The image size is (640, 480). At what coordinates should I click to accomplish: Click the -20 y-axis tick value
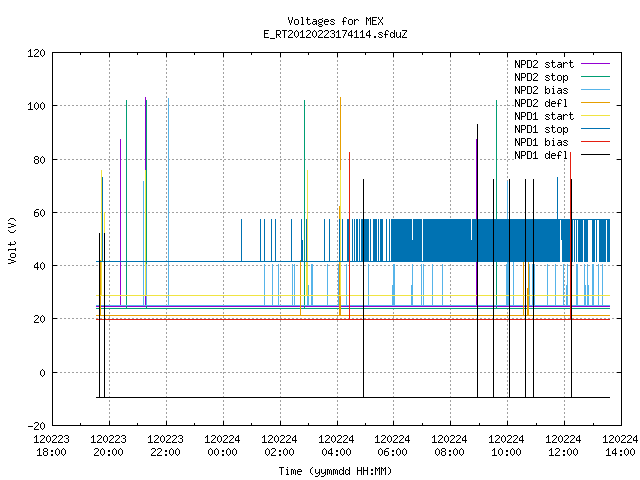click(36, 426)
